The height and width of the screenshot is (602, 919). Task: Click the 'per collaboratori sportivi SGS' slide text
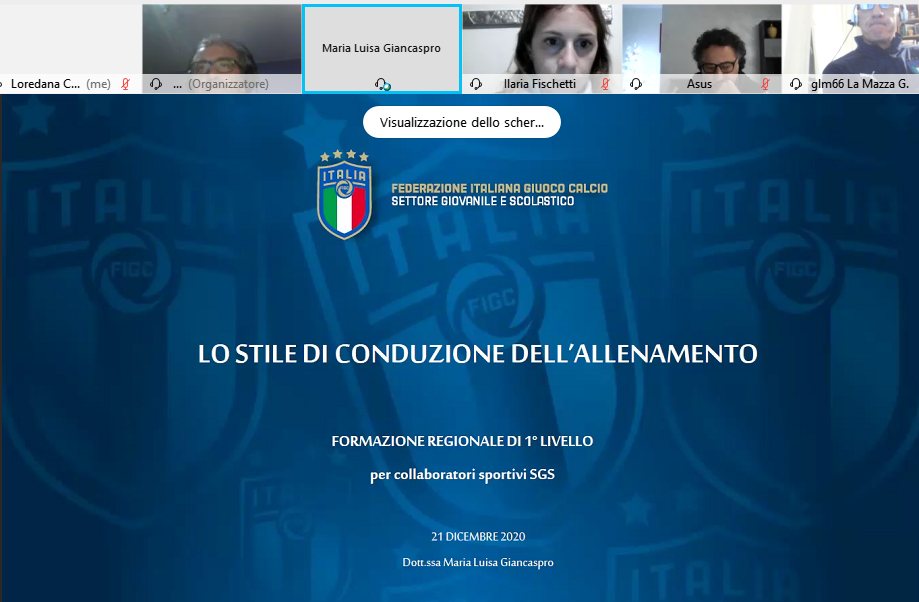point(462,474)
